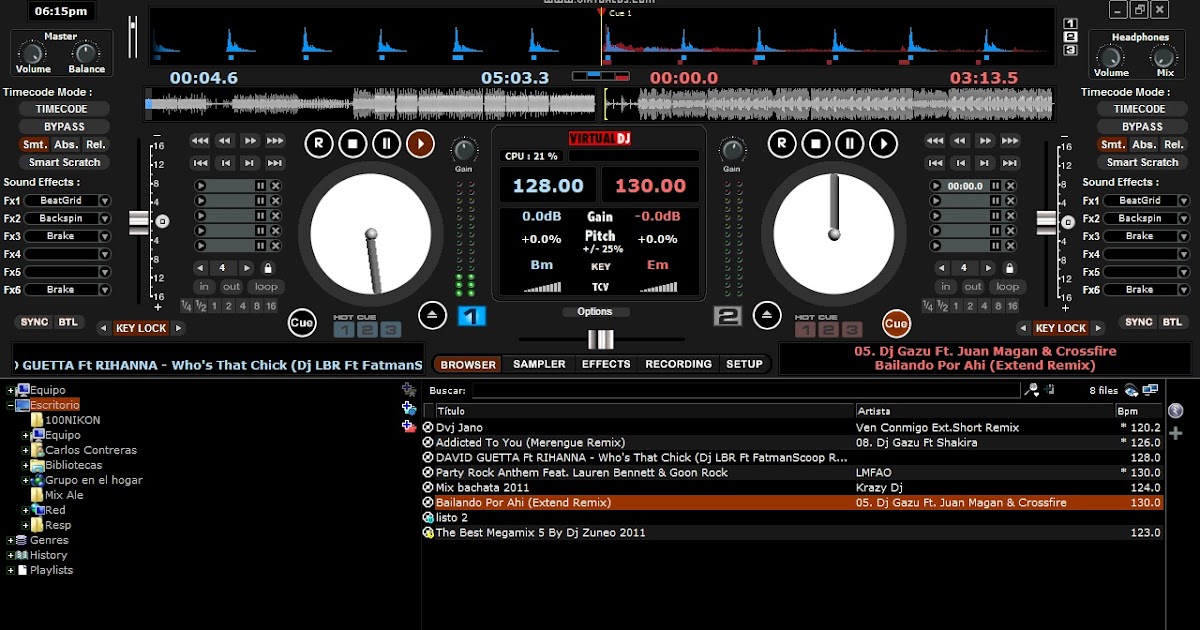Image resolution: width=1200 pixels, height=630 pixels.
Task: Switch to the SAMPLER tab
Action: (x=539, y=365)
